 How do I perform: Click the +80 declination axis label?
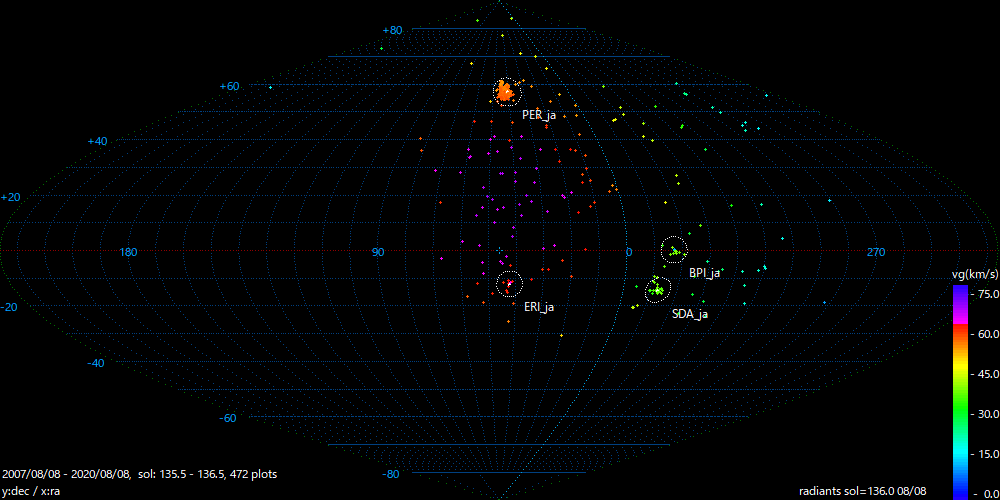point(392,30)
